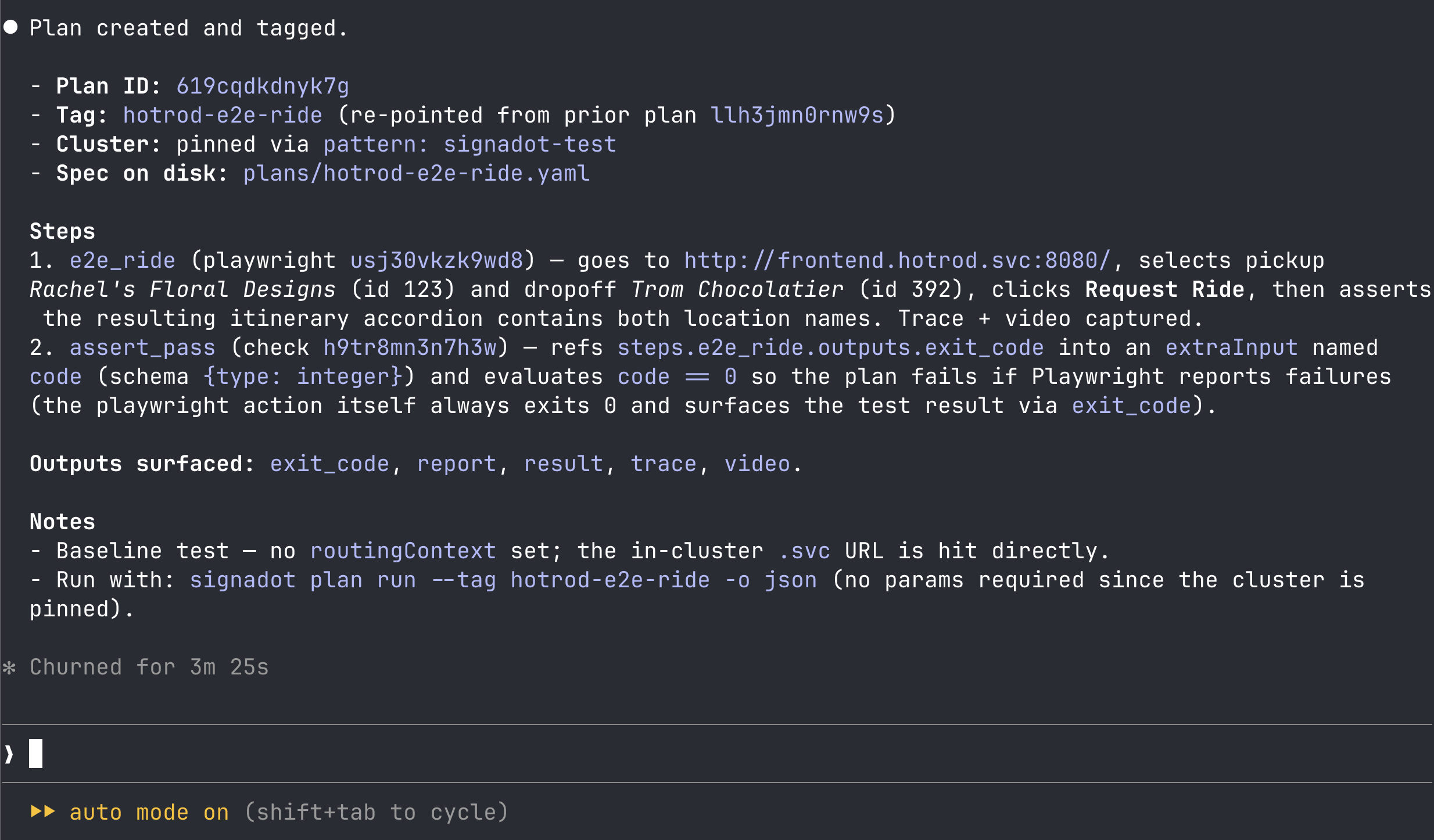Viewport: 1434px width, 840px height.
Task: Click playwright action ID usj30vkzk9wd8
Action: click(436, 260)
